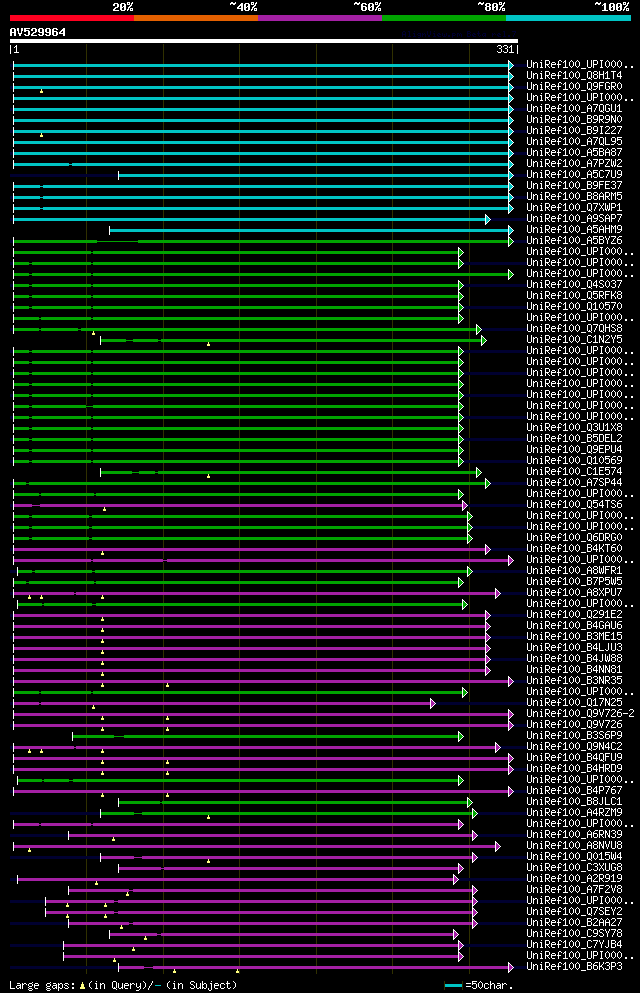Click the UniRef100_B4P767 label

(574, 790)
